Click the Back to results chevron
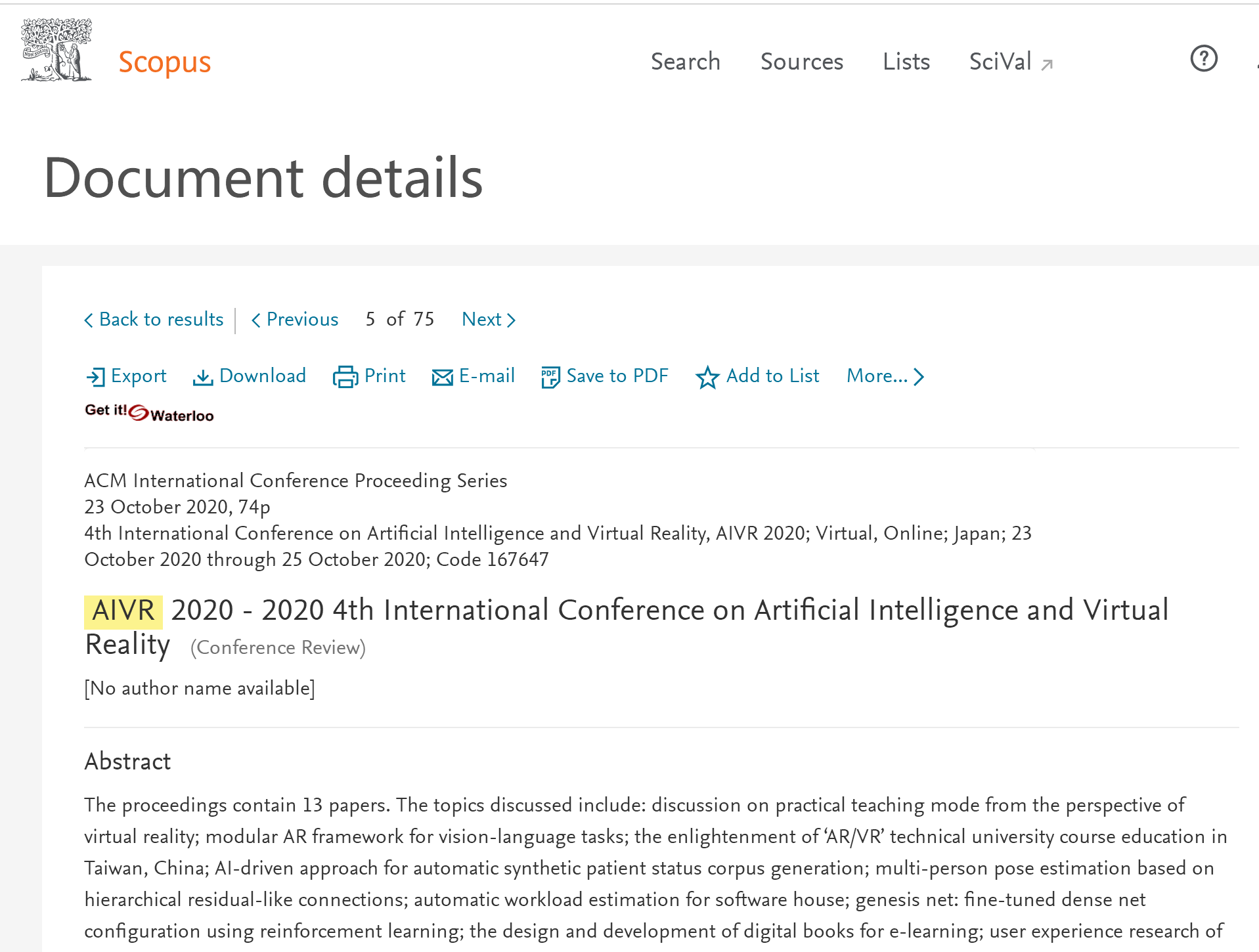This screenshot has width=1259, height=952. (89, 320)
